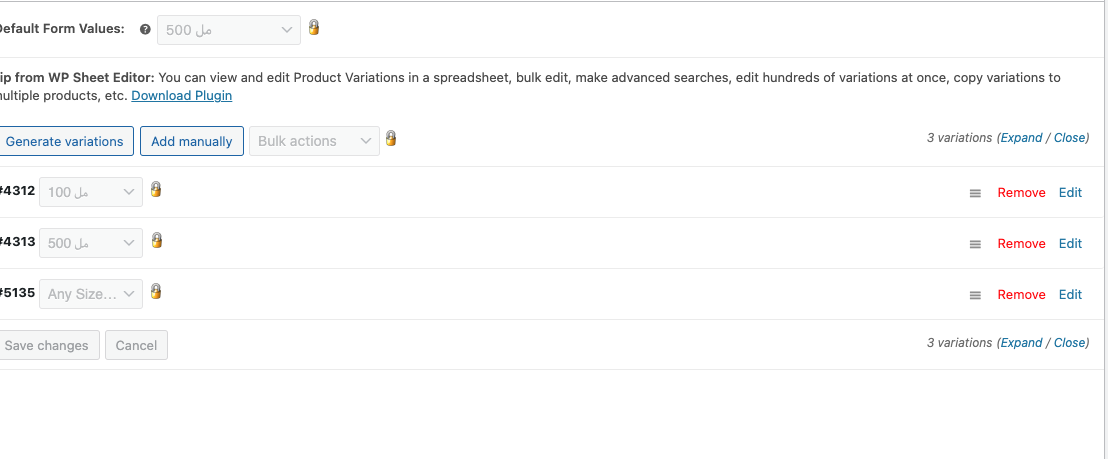The height and width of the screenshot is (459, 1108).
Task: Open the Bulk actions dropdown
Action: click(314, 141)
